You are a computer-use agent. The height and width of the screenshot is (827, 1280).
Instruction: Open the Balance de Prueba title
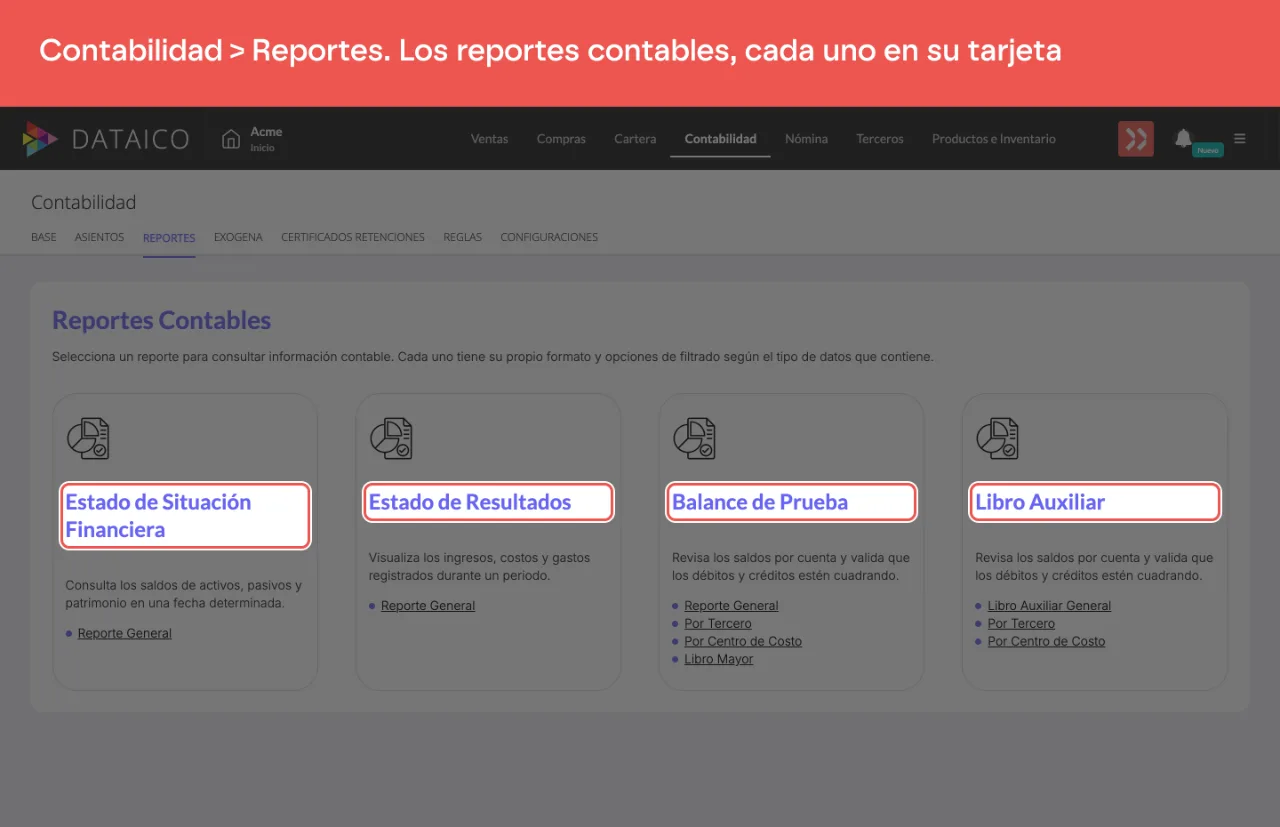[760, 502]
